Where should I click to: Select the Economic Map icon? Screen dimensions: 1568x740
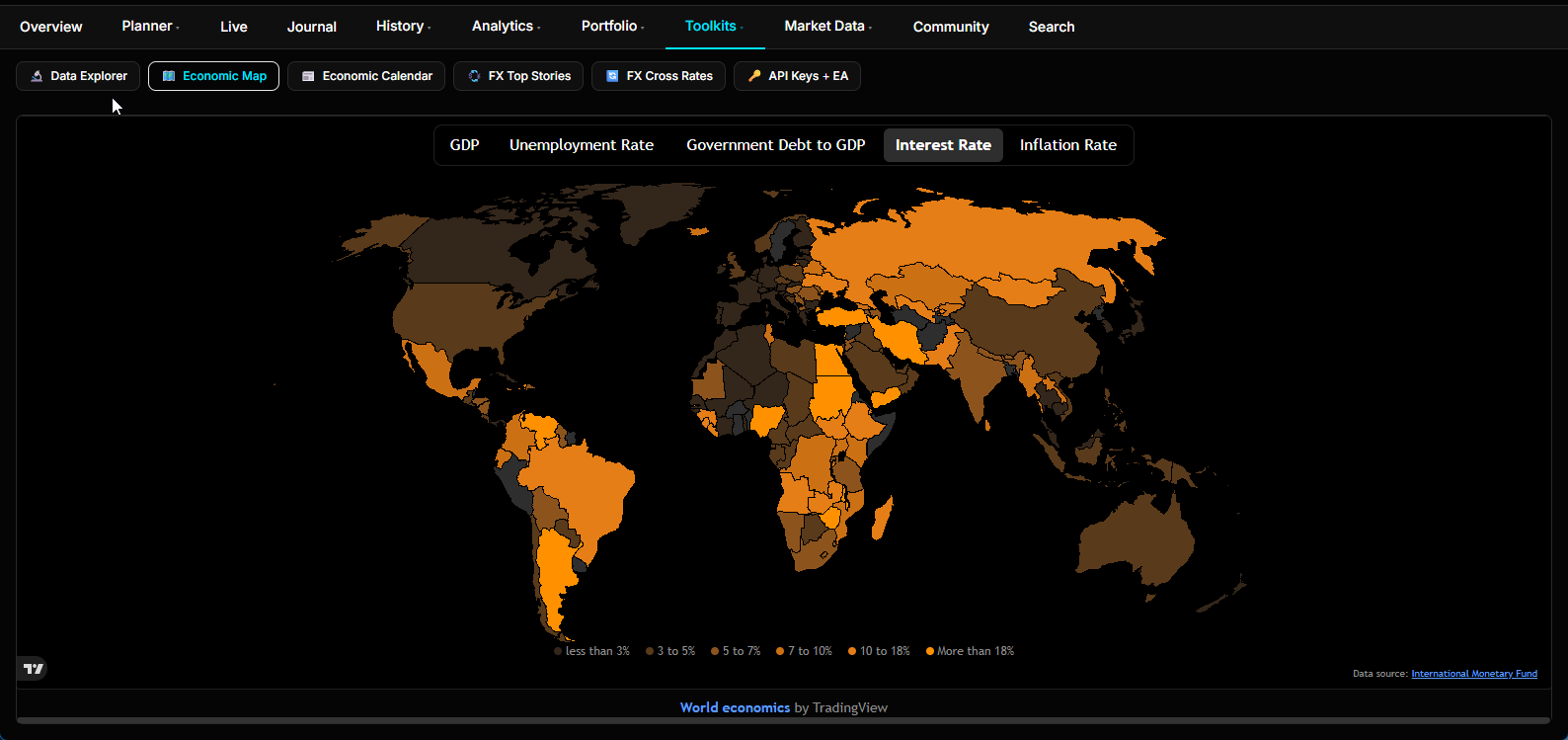click(x=169, y=76)
